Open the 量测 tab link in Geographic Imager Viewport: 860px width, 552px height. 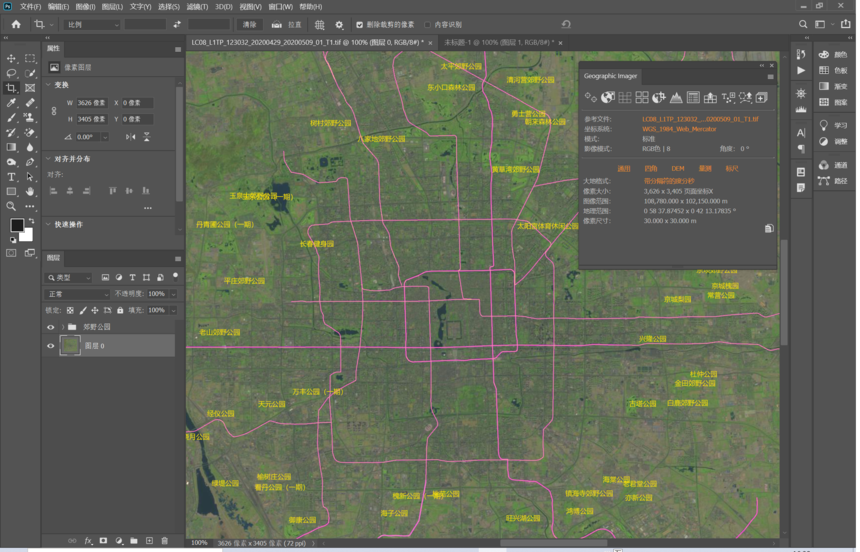point(705,168)
